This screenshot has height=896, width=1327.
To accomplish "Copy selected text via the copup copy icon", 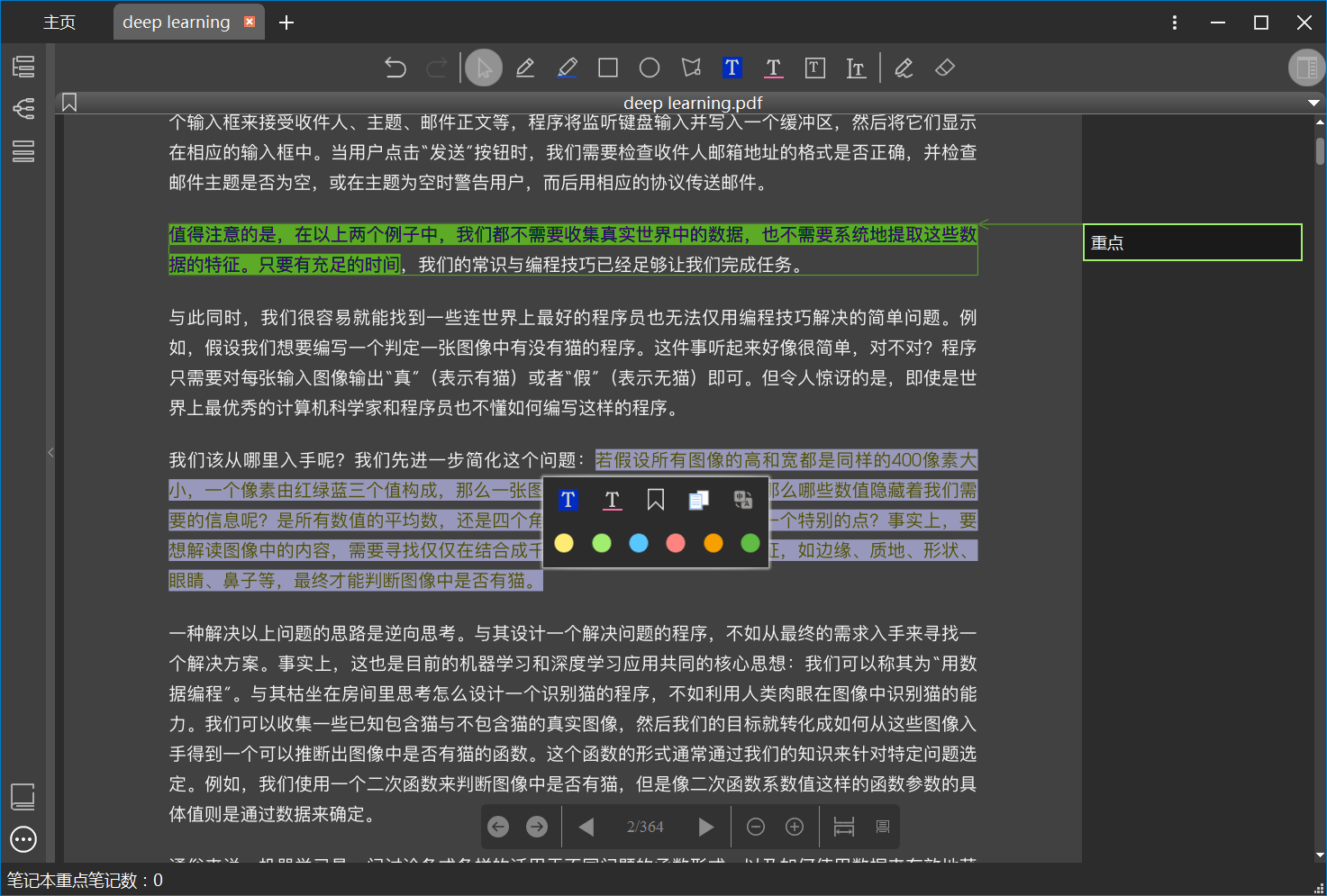I will [698, 499].
